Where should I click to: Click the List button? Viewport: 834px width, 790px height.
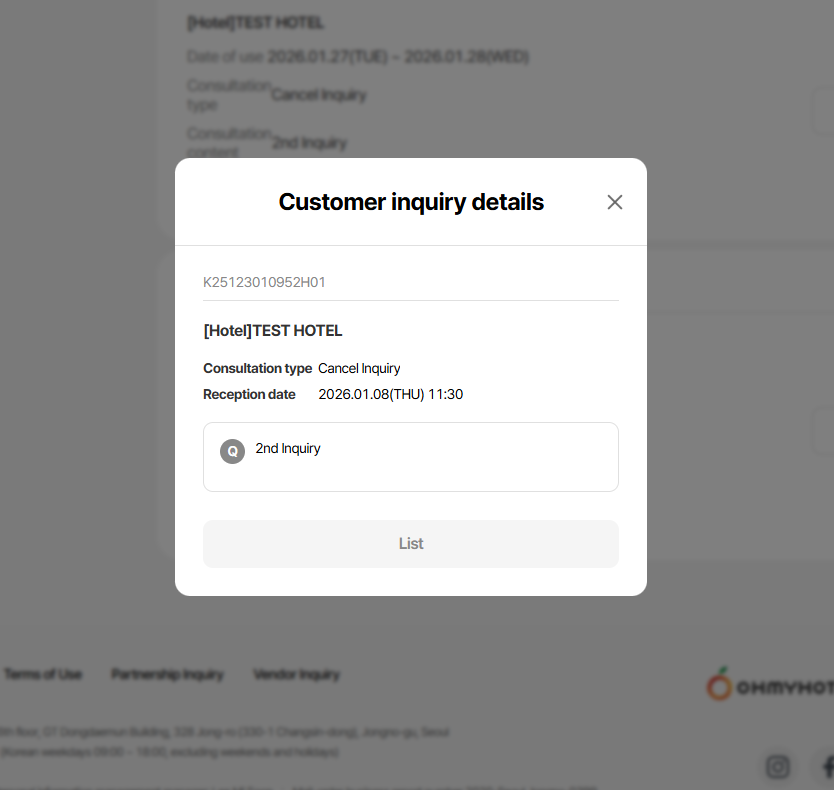coord(411,544)
